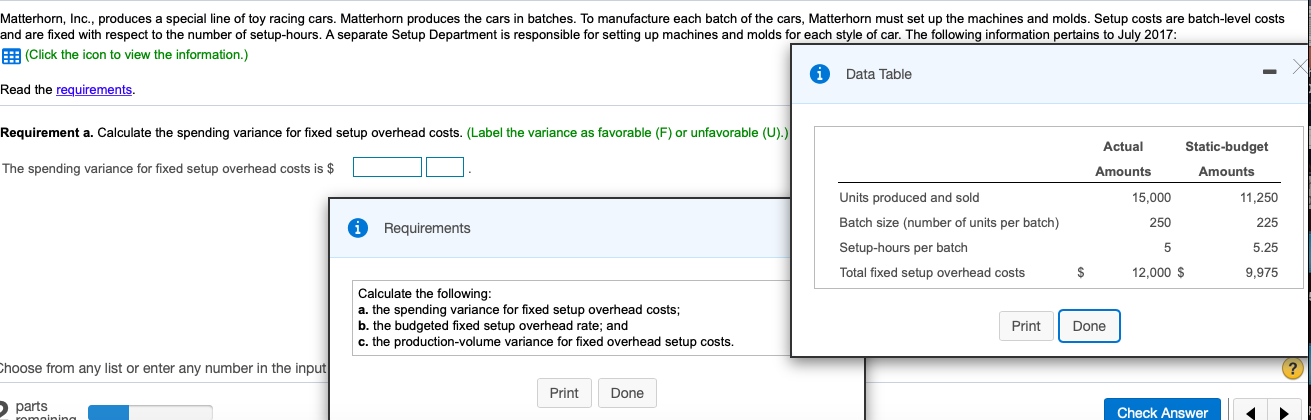
Task: Select the 15,000 actual units cell
Action: [x=1151, y=197]
